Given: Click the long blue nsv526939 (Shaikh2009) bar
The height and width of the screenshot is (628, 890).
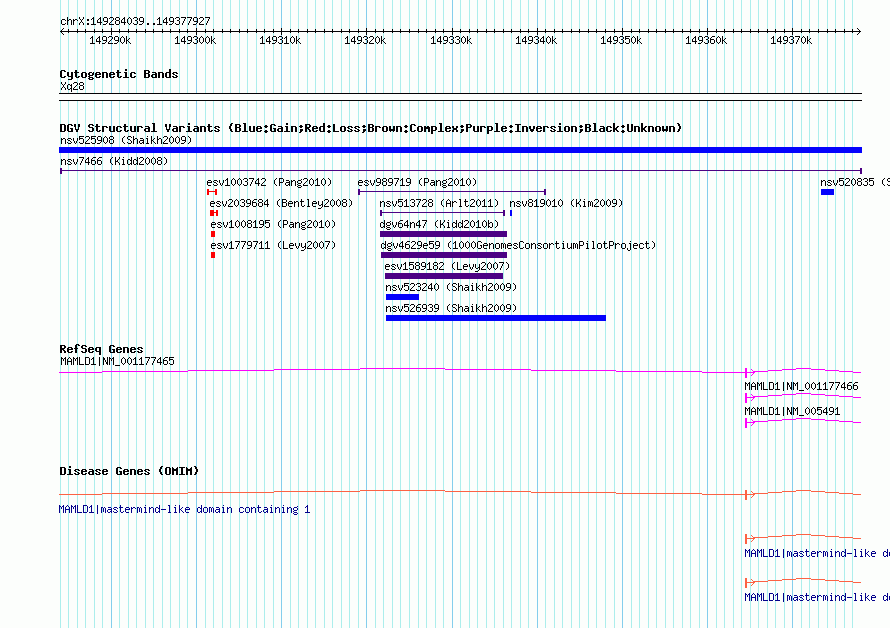Looking at the screenshot, I should [495, 318].
